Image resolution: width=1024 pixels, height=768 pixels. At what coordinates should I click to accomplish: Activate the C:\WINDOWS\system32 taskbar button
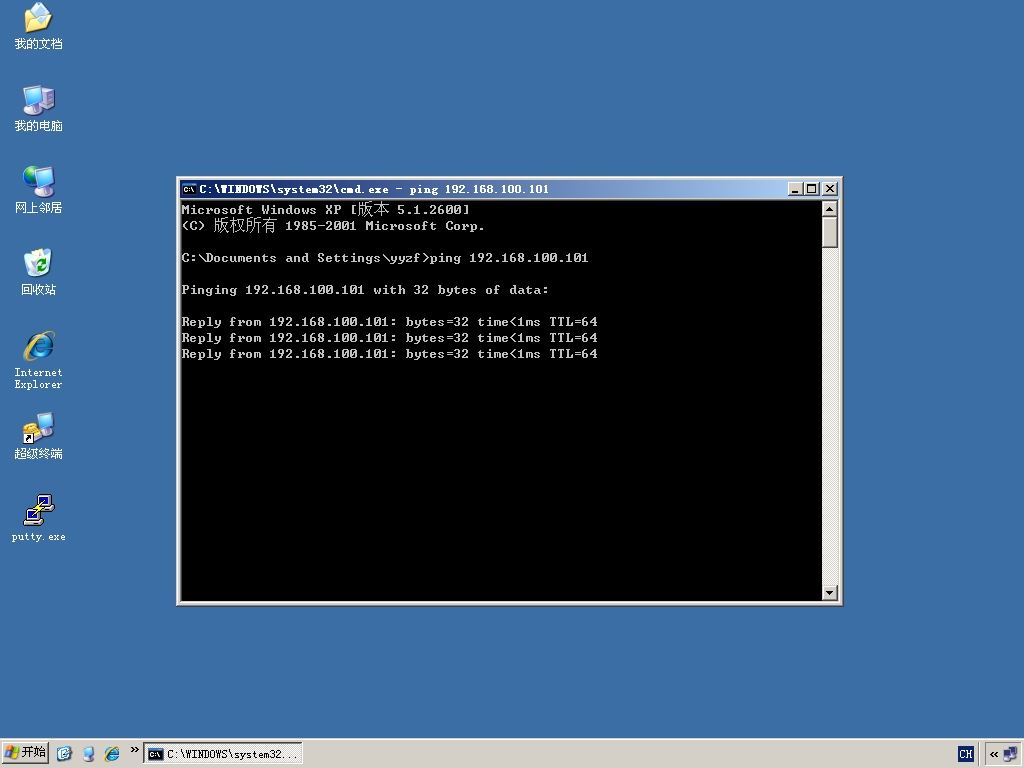[x=223, y=754]
